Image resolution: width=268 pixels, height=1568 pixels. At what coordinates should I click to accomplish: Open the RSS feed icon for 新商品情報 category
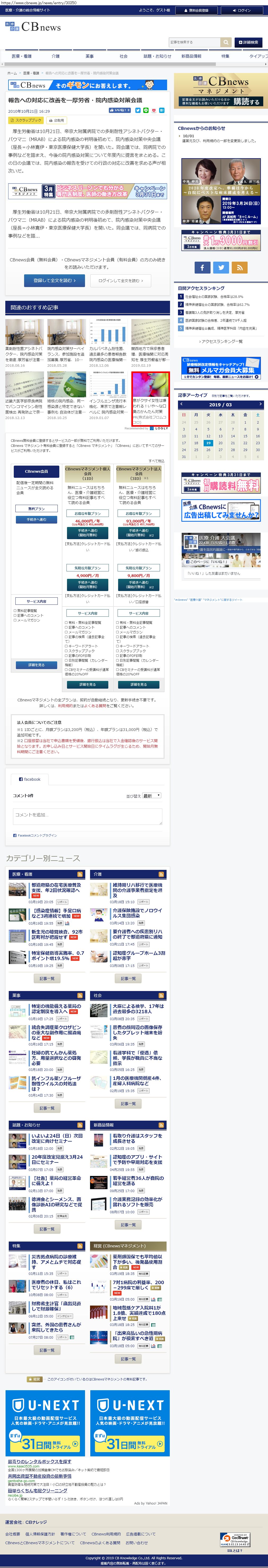point(162,1125)
